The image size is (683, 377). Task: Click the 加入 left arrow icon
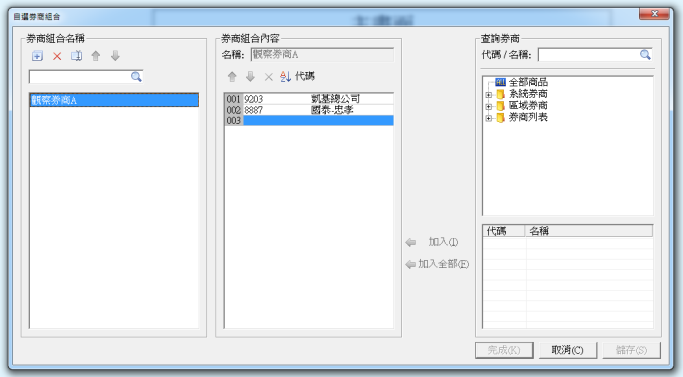411,242
